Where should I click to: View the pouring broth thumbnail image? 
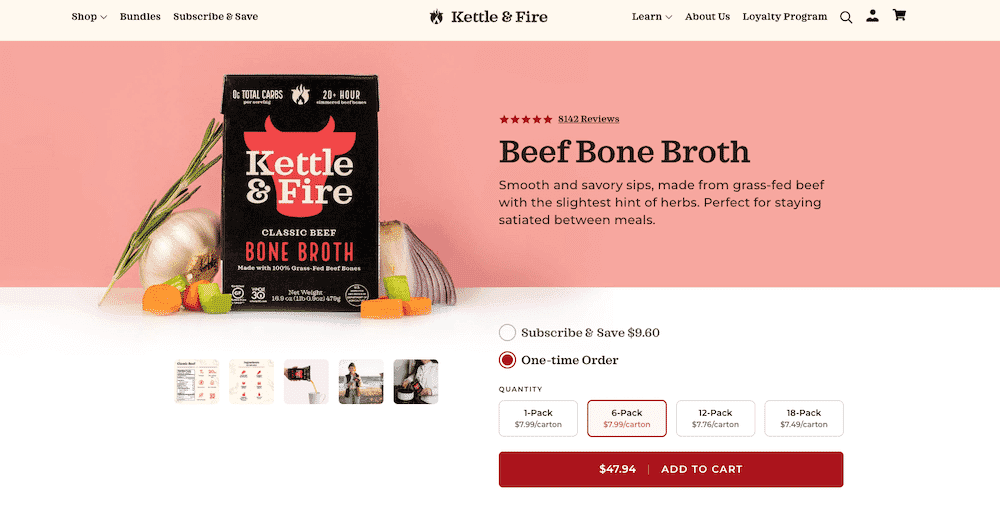(x=306, y=382)
